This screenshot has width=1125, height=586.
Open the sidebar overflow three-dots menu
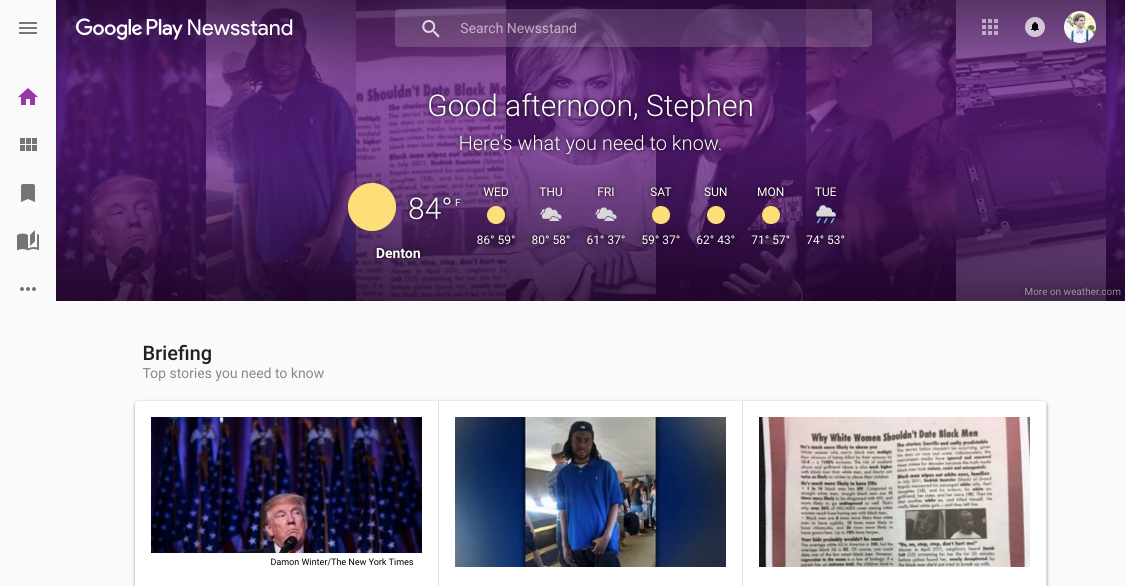point(28,289)
